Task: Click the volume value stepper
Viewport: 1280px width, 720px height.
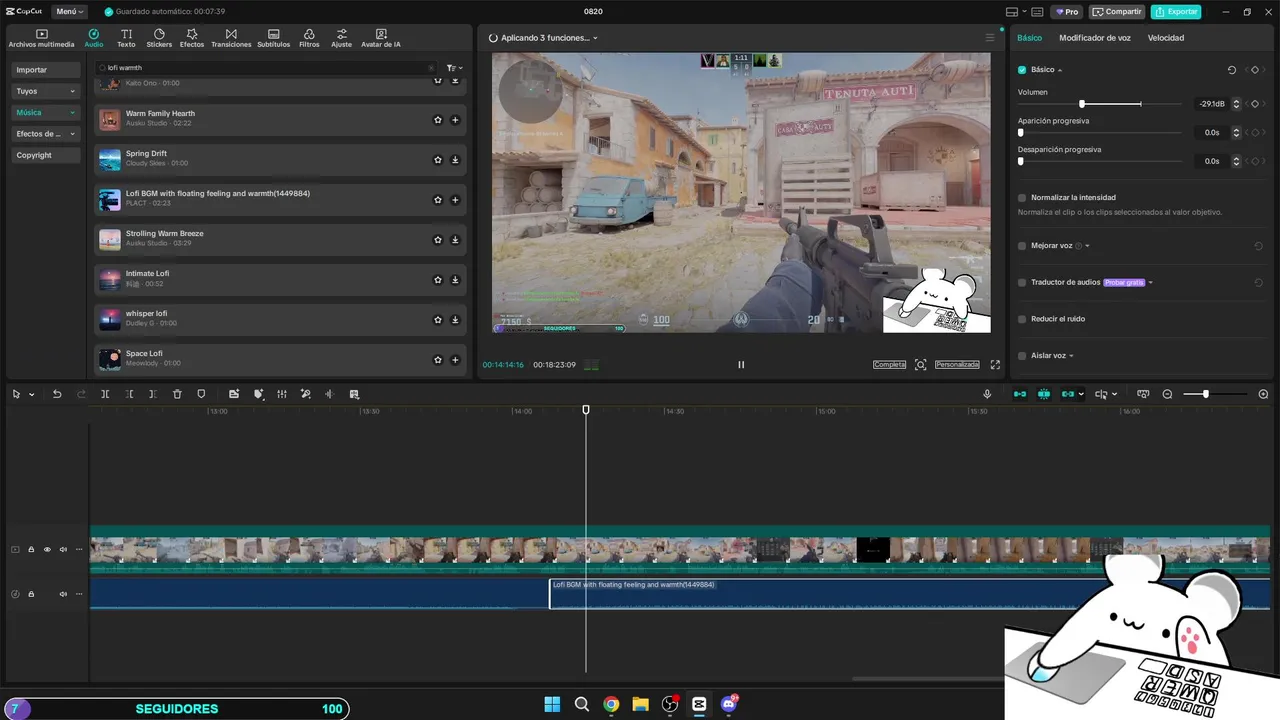Action: click(x=1236, y=104)
